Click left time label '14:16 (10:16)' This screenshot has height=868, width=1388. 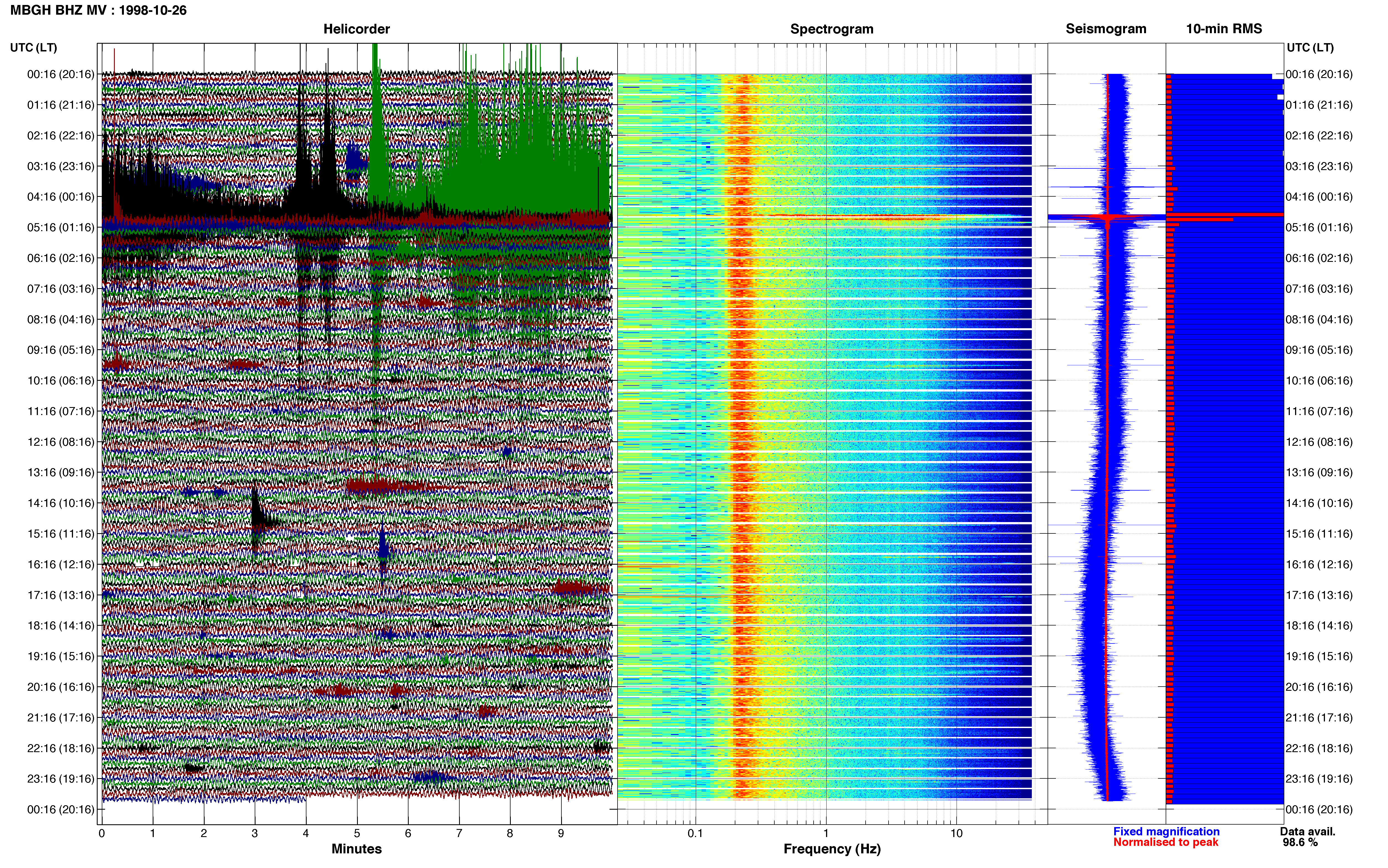coord(61,504)
